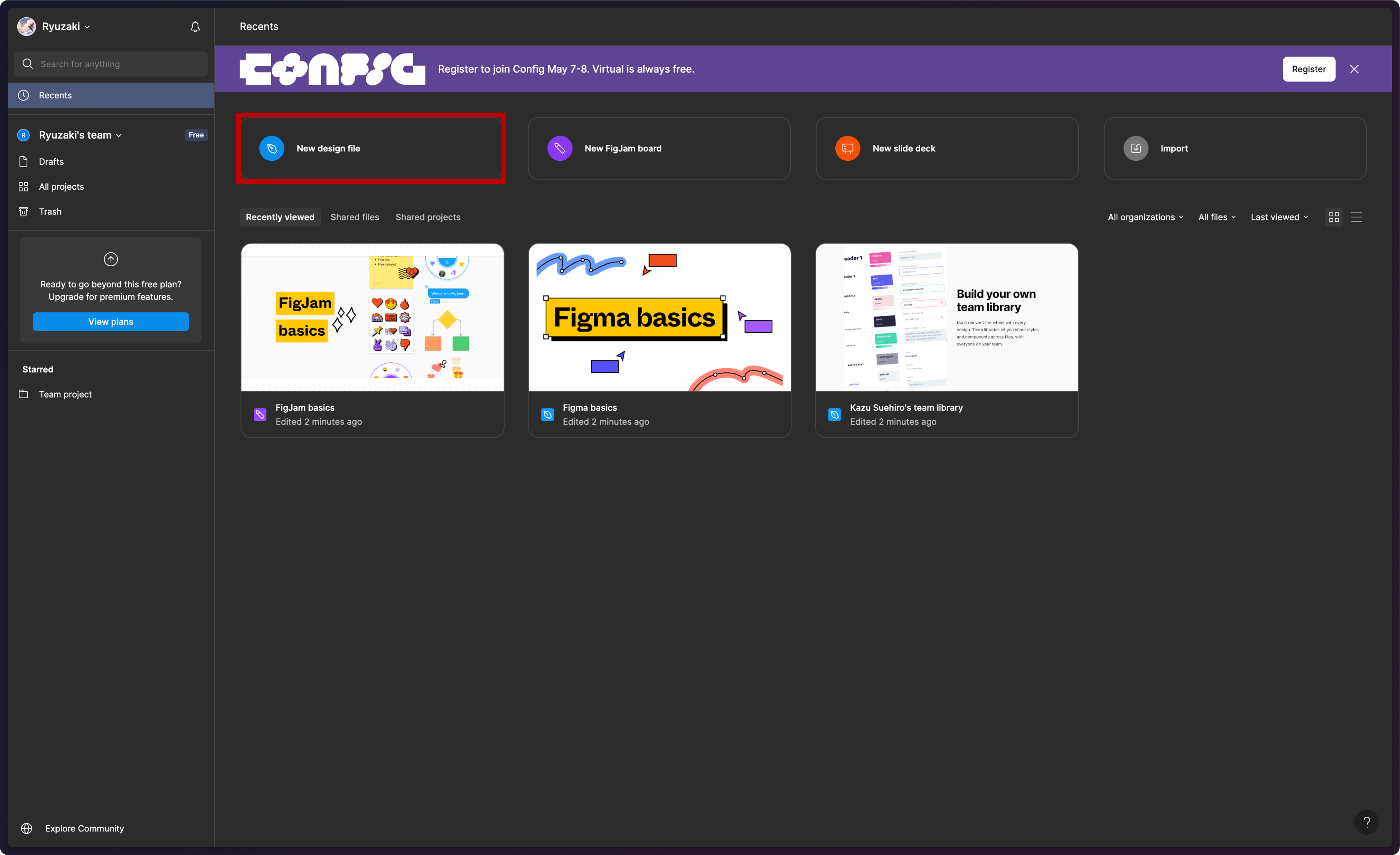
Task: Open the help question mark button
Action: (x=1366, y=822)
